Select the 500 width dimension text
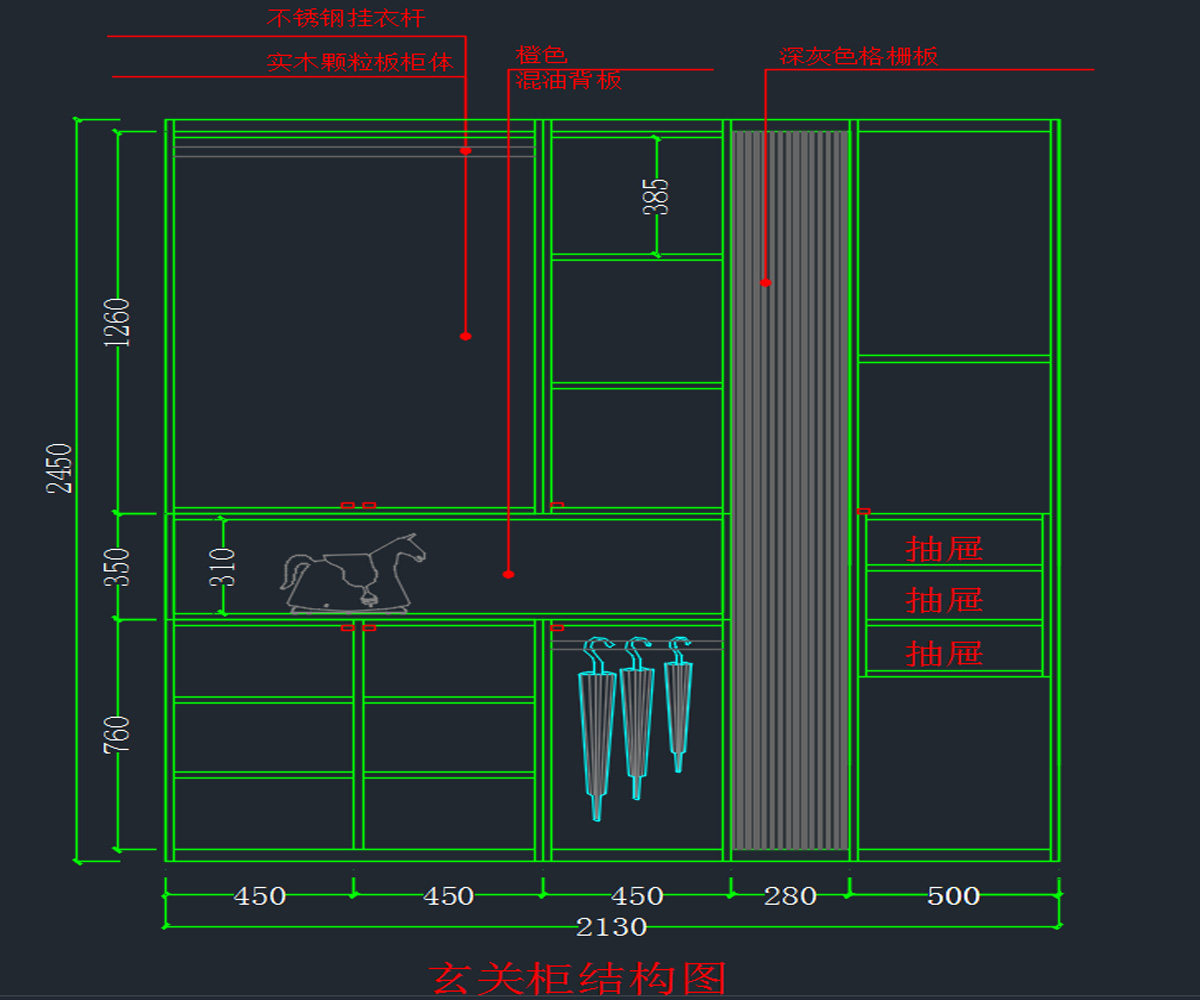The image size is (1200, 1000). tap(953, 896)
